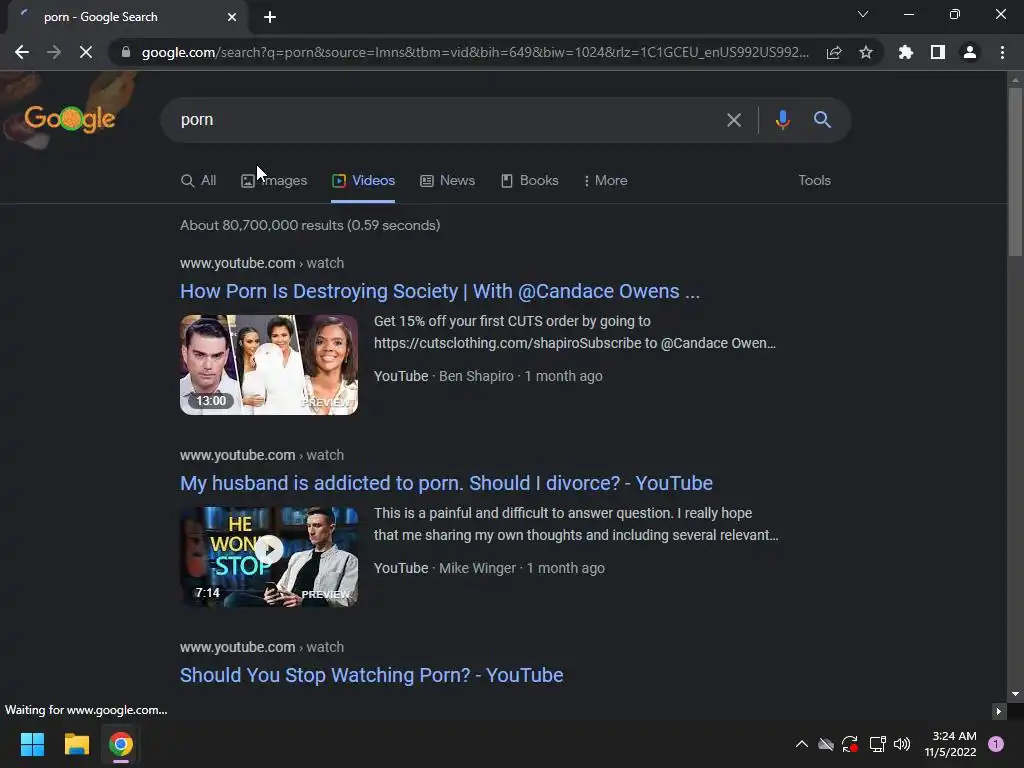The height and width of the screenshot is (768, 1024).
Task: Switch to the Books results tab
Action: (x=530, y=181)
